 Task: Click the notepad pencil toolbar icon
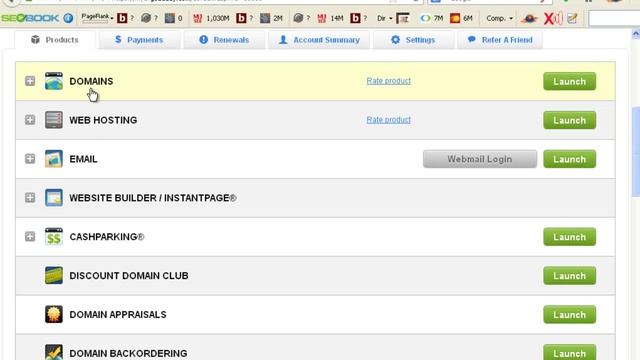pyautogui.click(x=572, y=18)
